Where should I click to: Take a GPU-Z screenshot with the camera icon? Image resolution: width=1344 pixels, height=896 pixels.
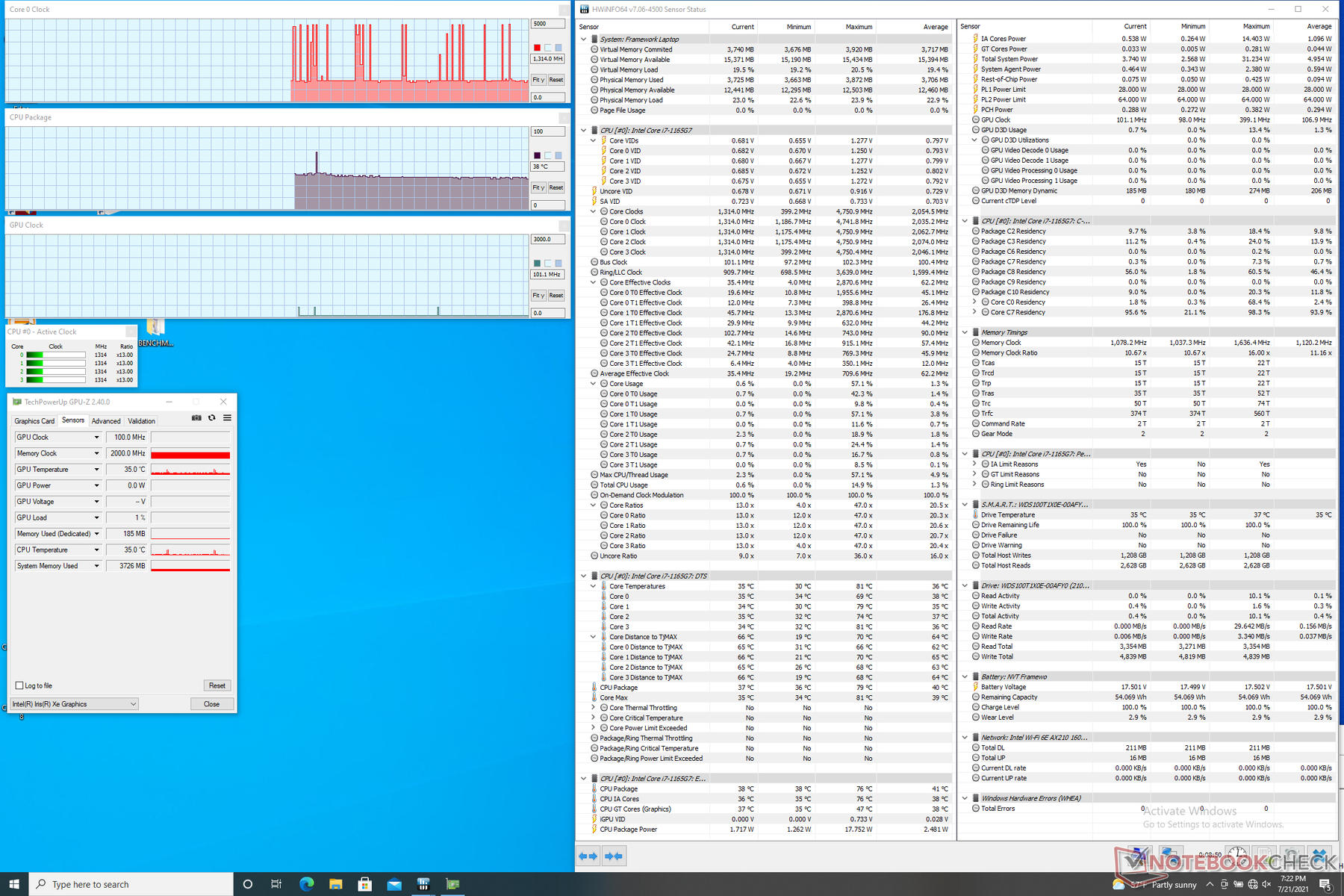(x=196, y=418)
